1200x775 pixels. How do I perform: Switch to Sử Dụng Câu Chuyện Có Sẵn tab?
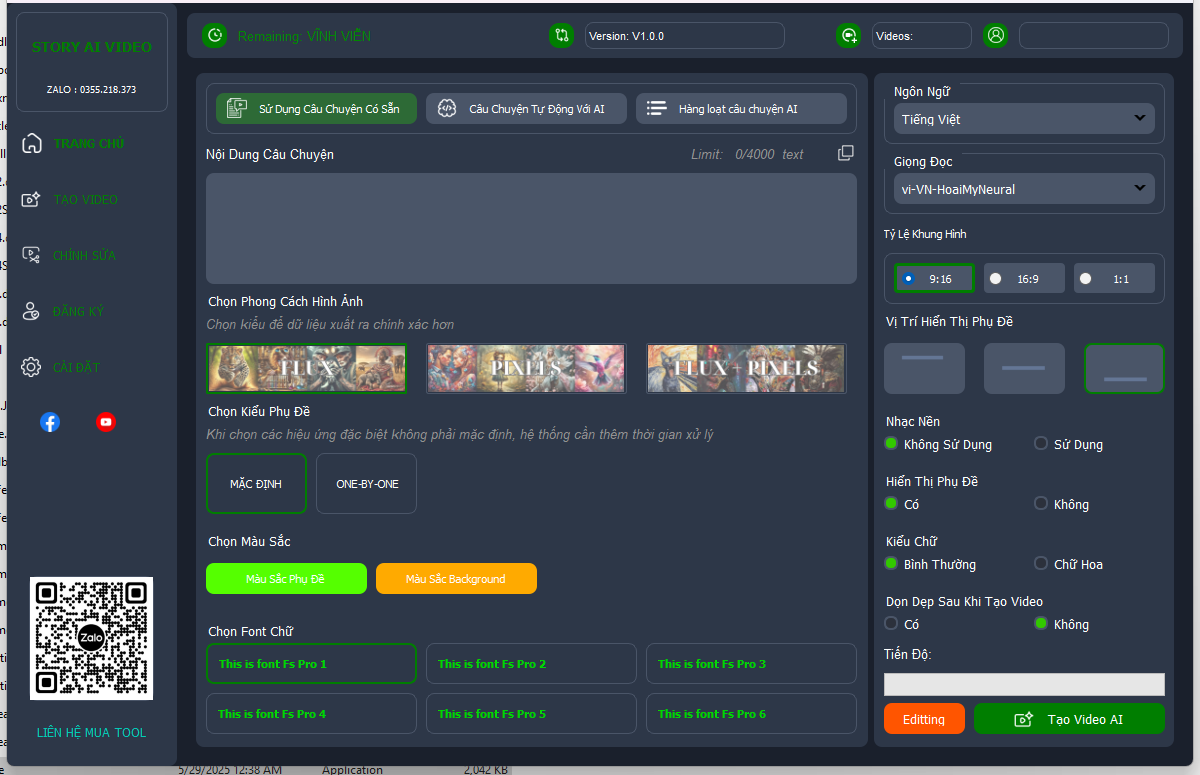coord(316,109)
